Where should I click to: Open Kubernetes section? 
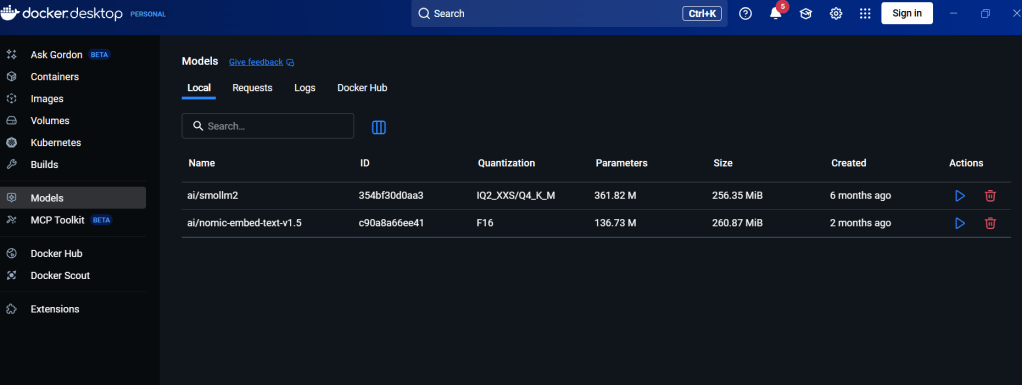(55, 143)
